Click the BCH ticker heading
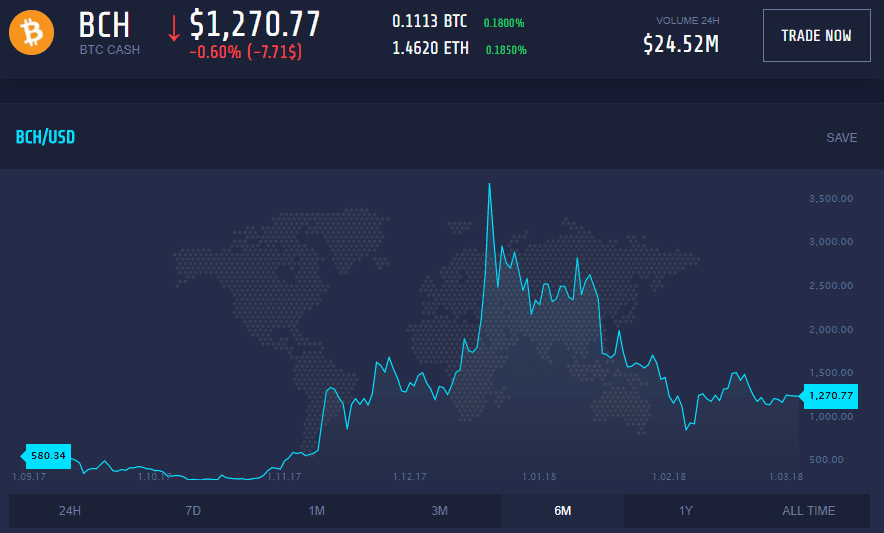884x533 pixels. [104, 25]
